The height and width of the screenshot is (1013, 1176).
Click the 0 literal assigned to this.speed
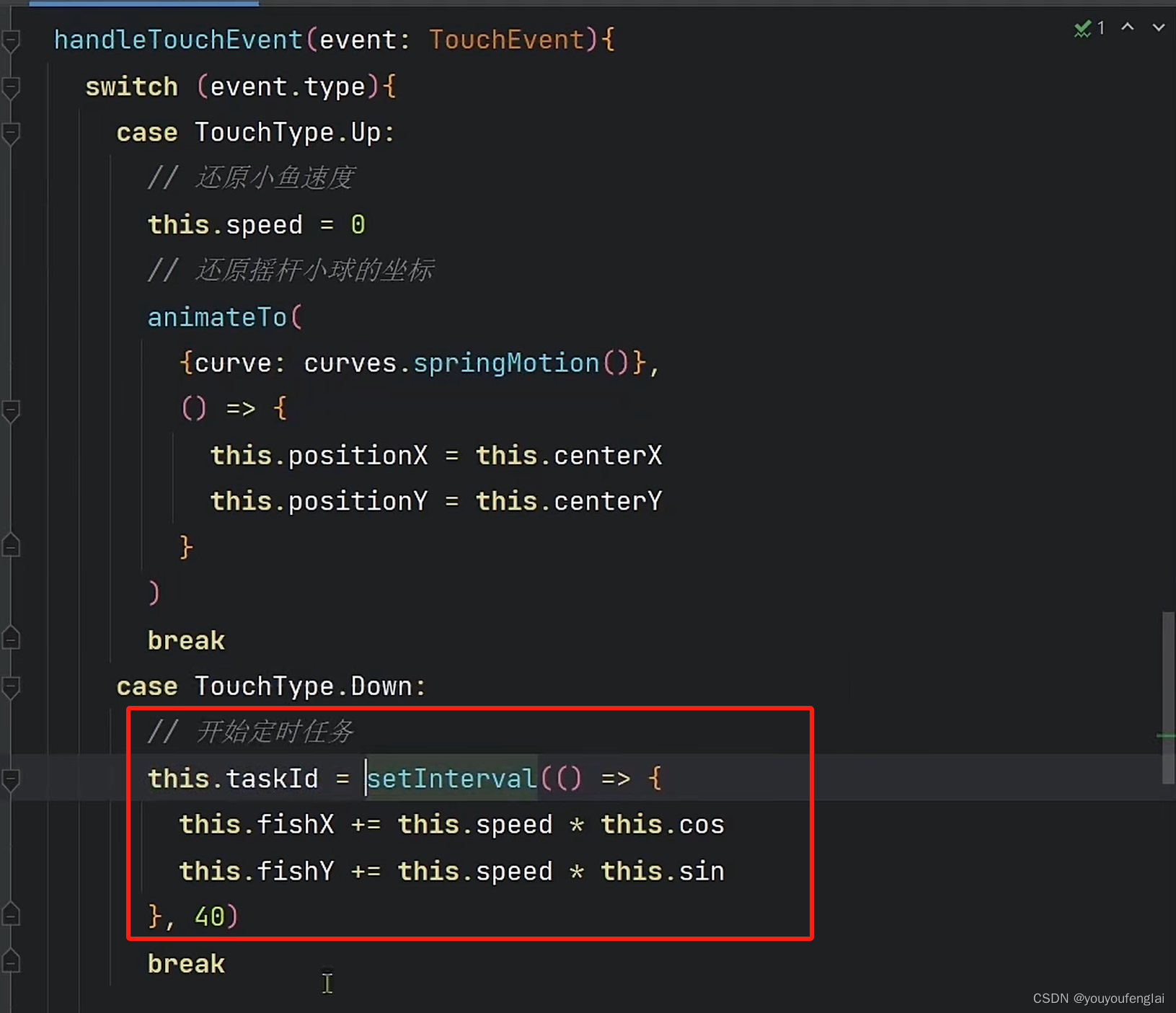tap(358, 225)
